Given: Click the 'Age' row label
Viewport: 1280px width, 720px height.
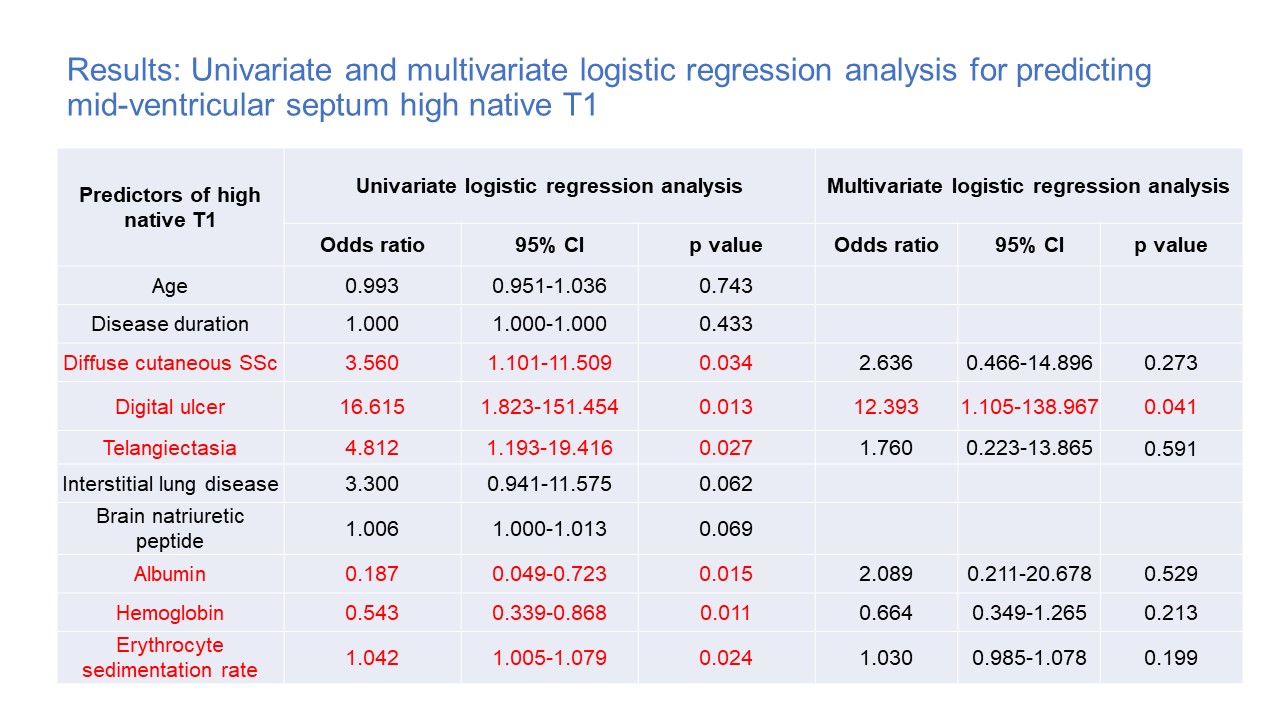Looking at the screenshot, I should point(170,286).
